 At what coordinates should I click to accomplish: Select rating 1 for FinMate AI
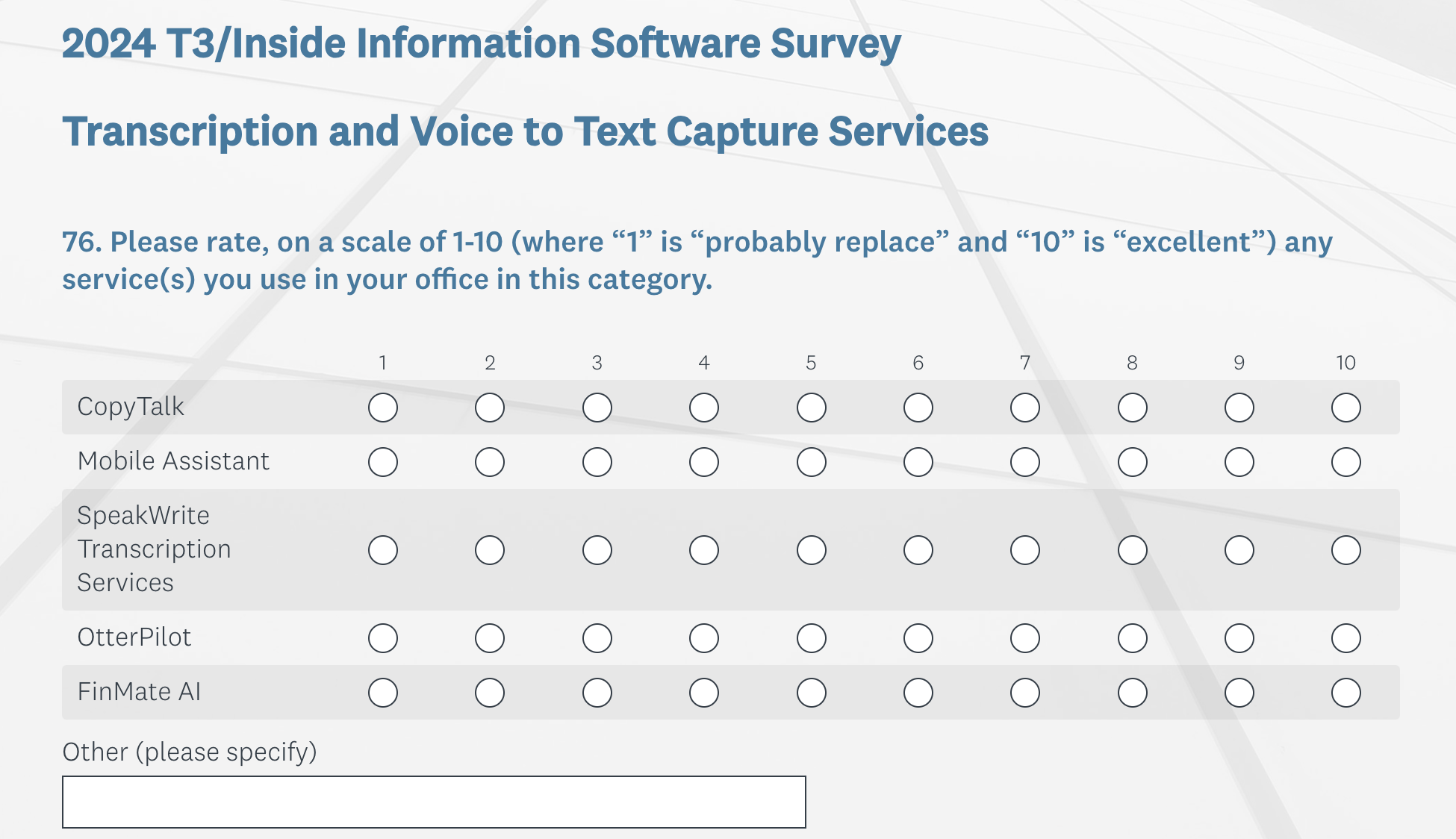(x=383, y=693)
